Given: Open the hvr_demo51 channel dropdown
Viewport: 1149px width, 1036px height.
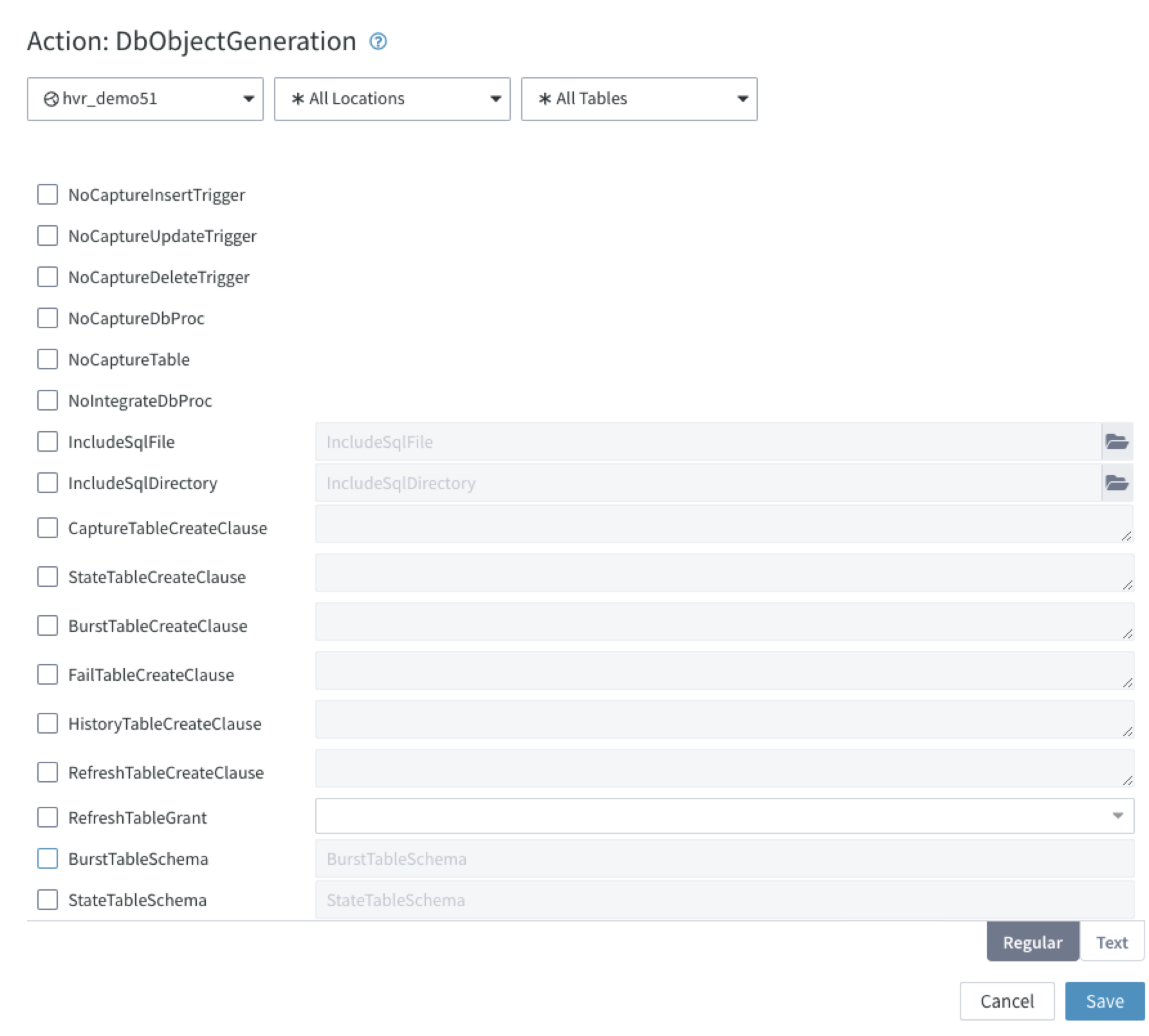Looking at the screenshot, I should [x=145, y=99].
